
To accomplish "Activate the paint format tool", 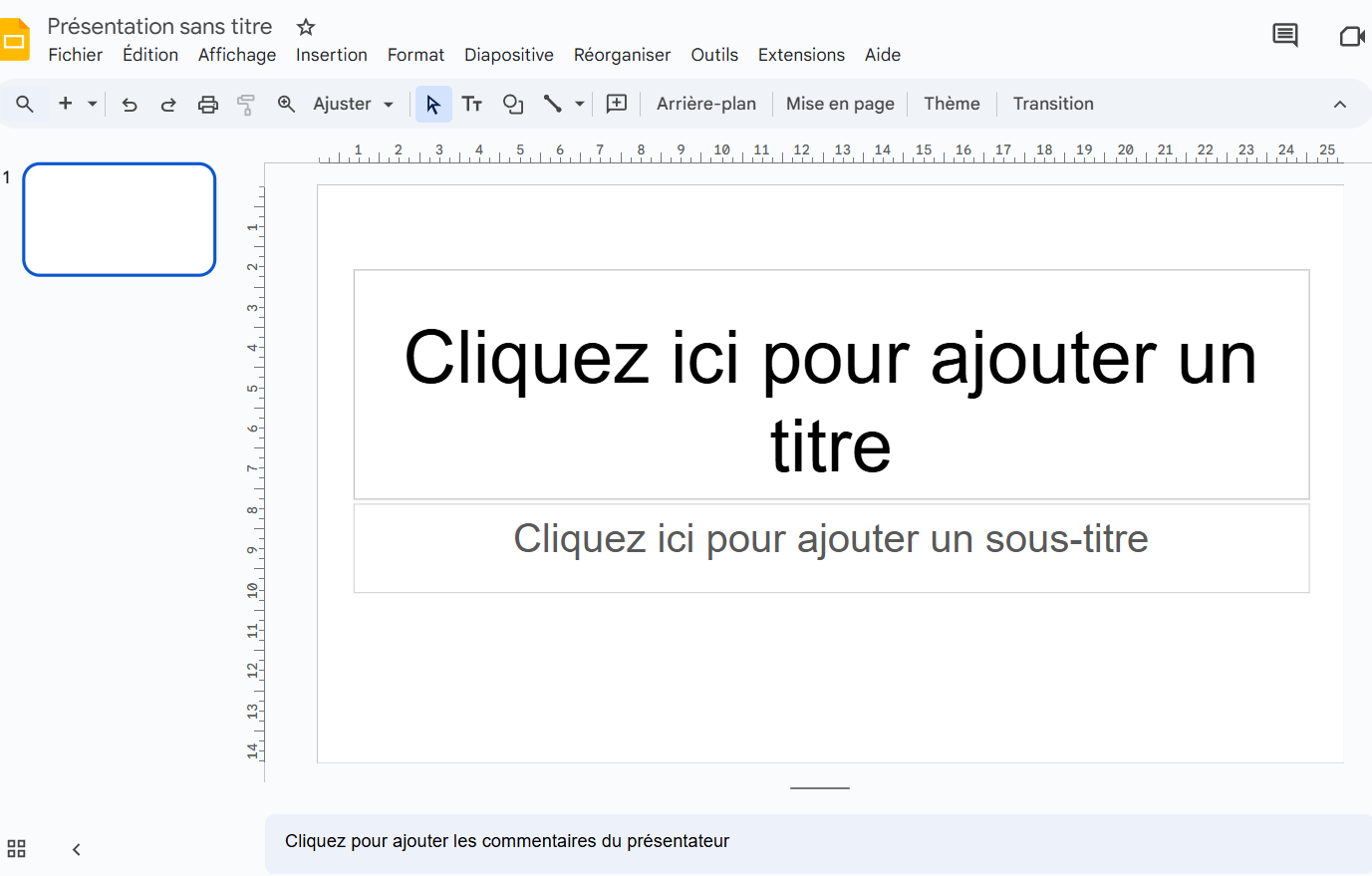I will [246, 104].
